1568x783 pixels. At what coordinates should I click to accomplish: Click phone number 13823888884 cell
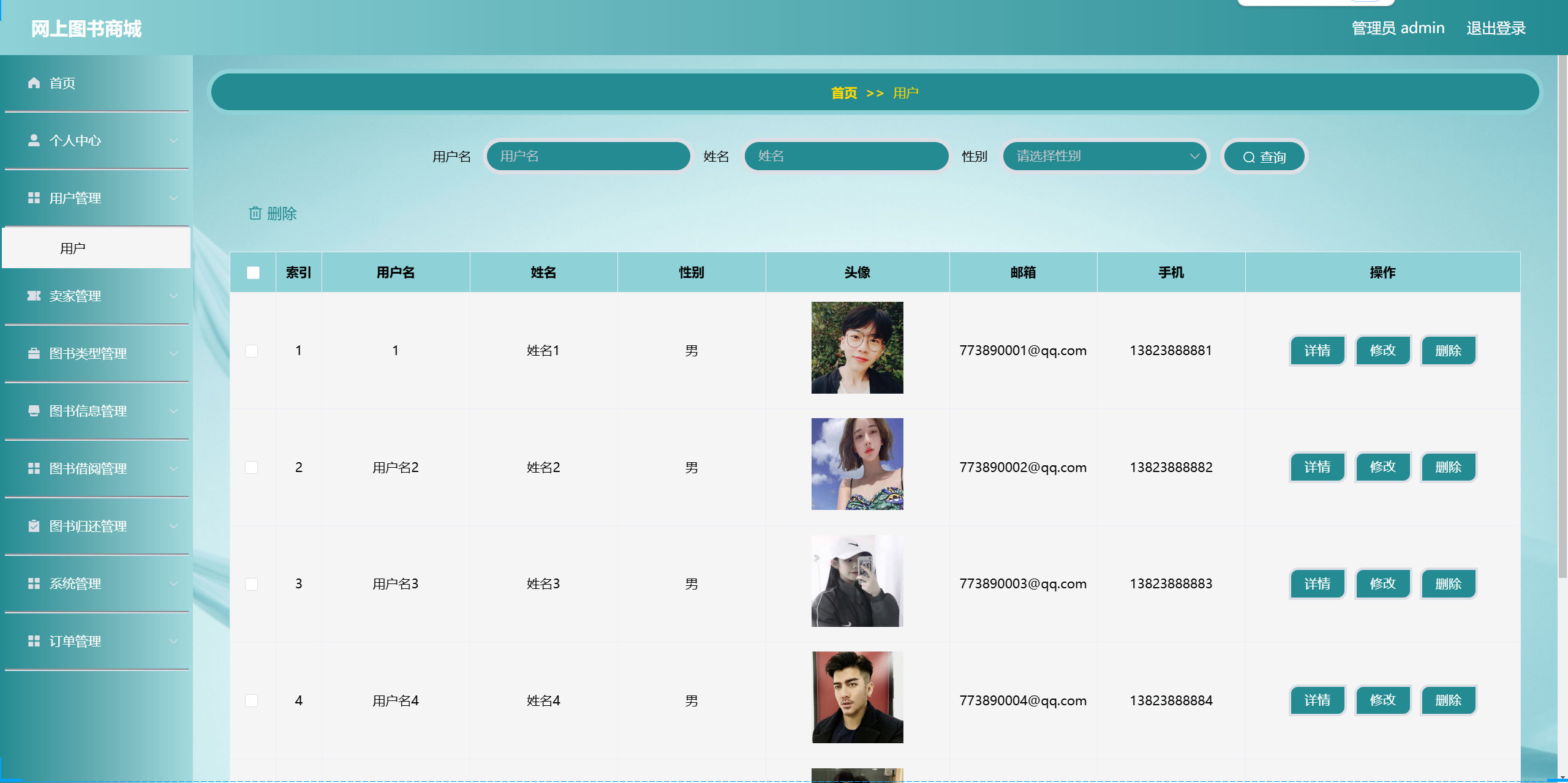click(1171, 700)
